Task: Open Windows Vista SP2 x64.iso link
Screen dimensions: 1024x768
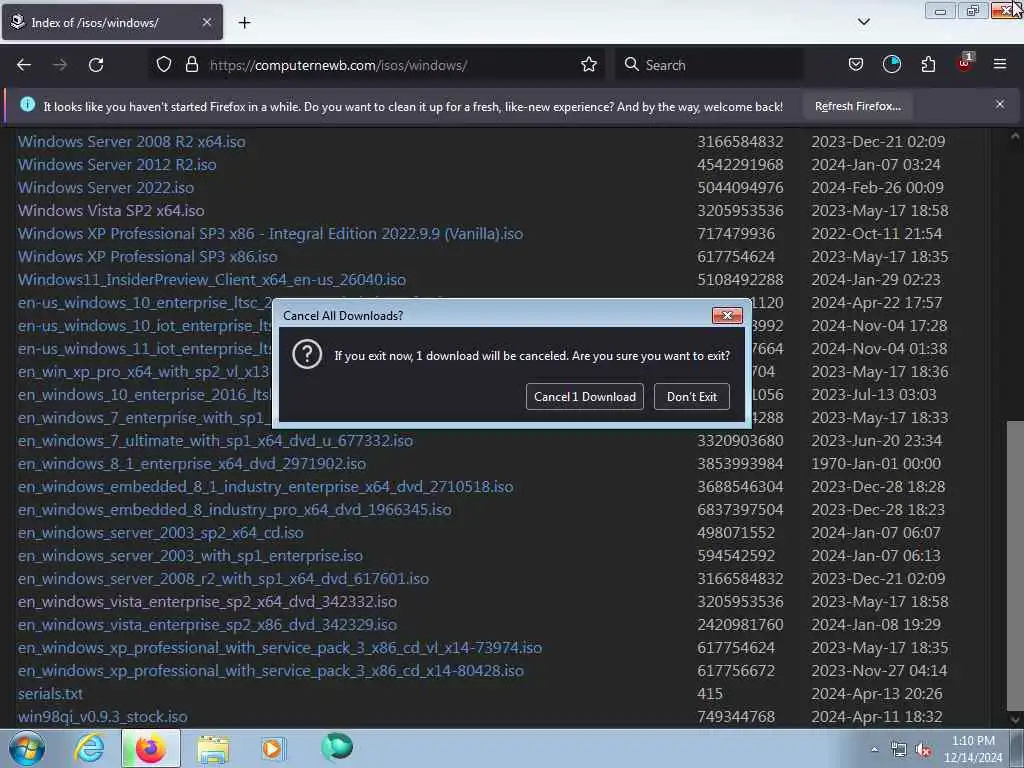Action: (x=111, y=210)
